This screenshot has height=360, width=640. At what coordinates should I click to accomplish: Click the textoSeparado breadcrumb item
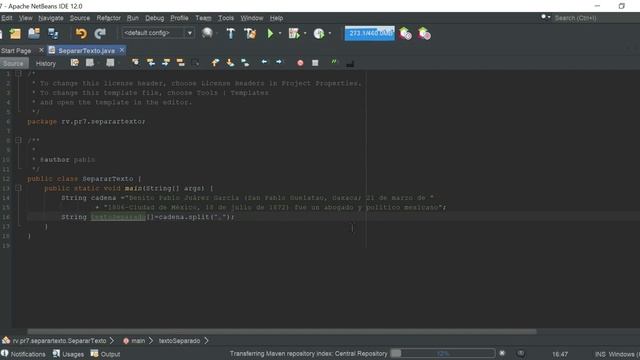[x=179, y=340]
